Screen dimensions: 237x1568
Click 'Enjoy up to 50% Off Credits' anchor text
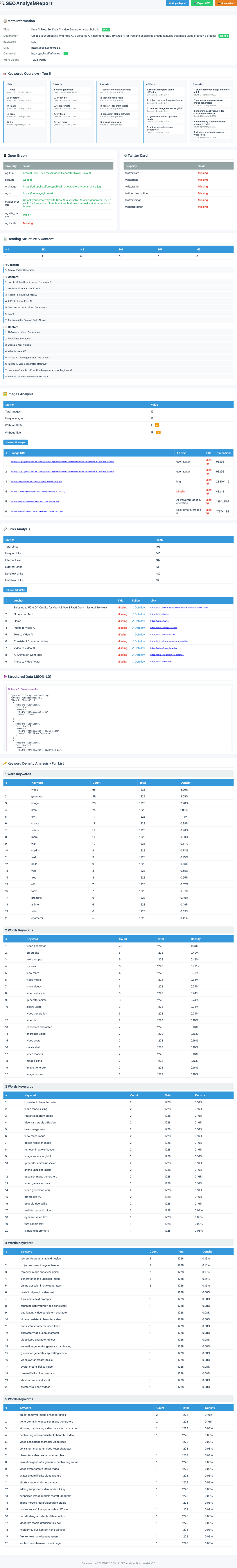point(60,608)
